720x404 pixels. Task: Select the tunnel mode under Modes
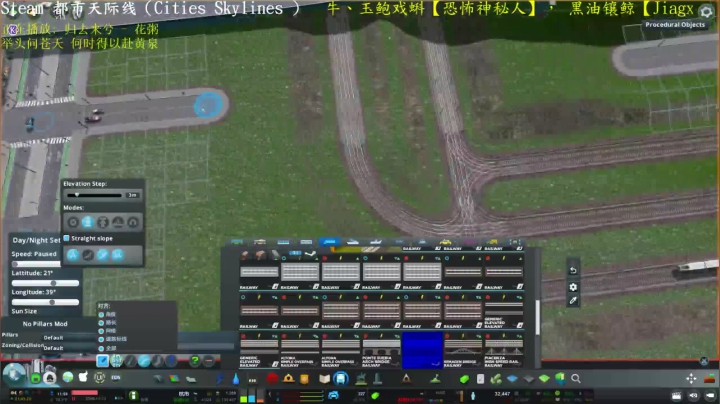coord(133,222)
